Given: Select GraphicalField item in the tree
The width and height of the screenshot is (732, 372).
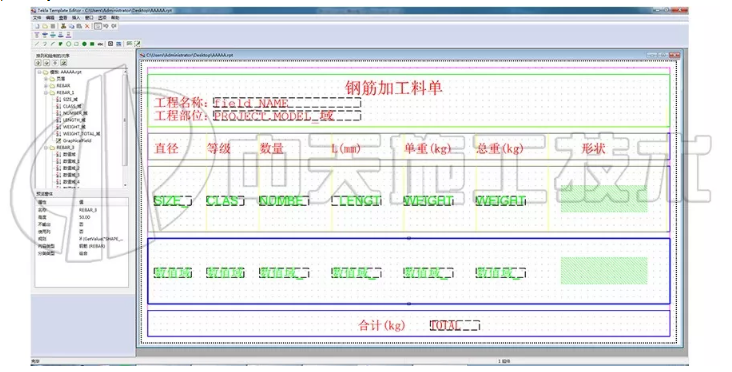Looking at the screenshot, I should click(77, 140).
